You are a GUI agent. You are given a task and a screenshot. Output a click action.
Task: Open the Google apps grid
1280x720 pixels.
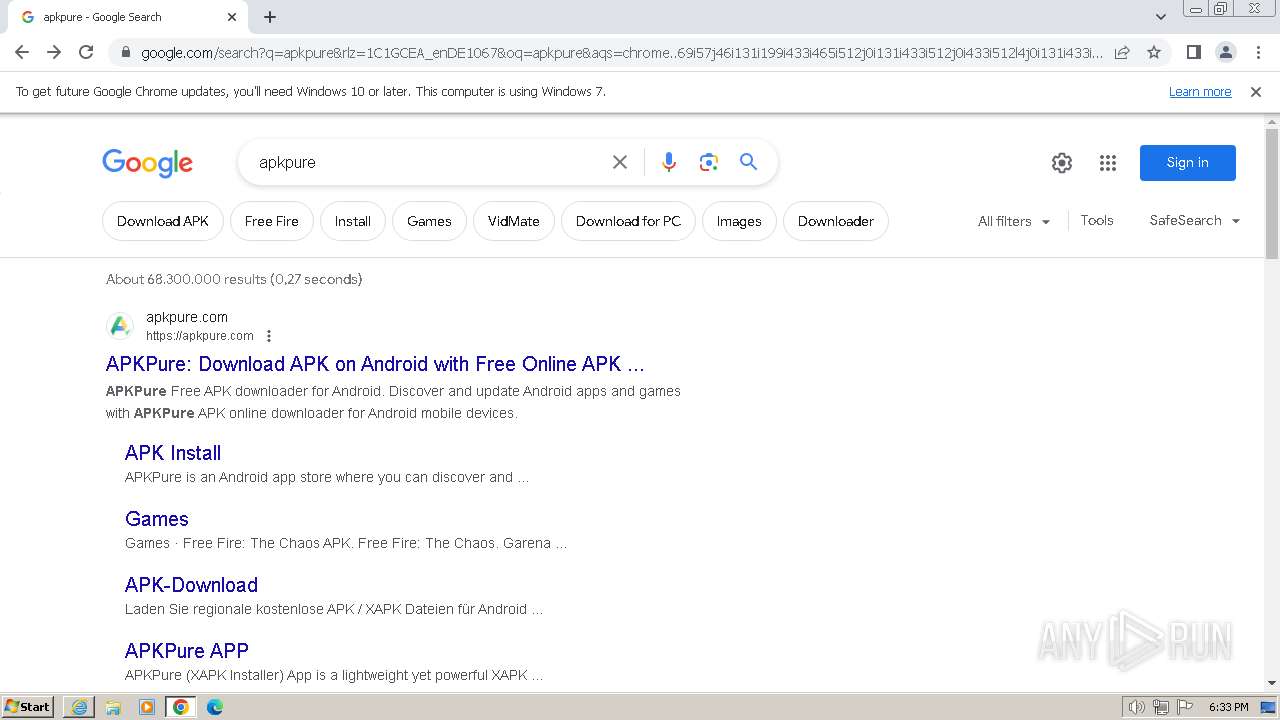tap(1108, 163)
